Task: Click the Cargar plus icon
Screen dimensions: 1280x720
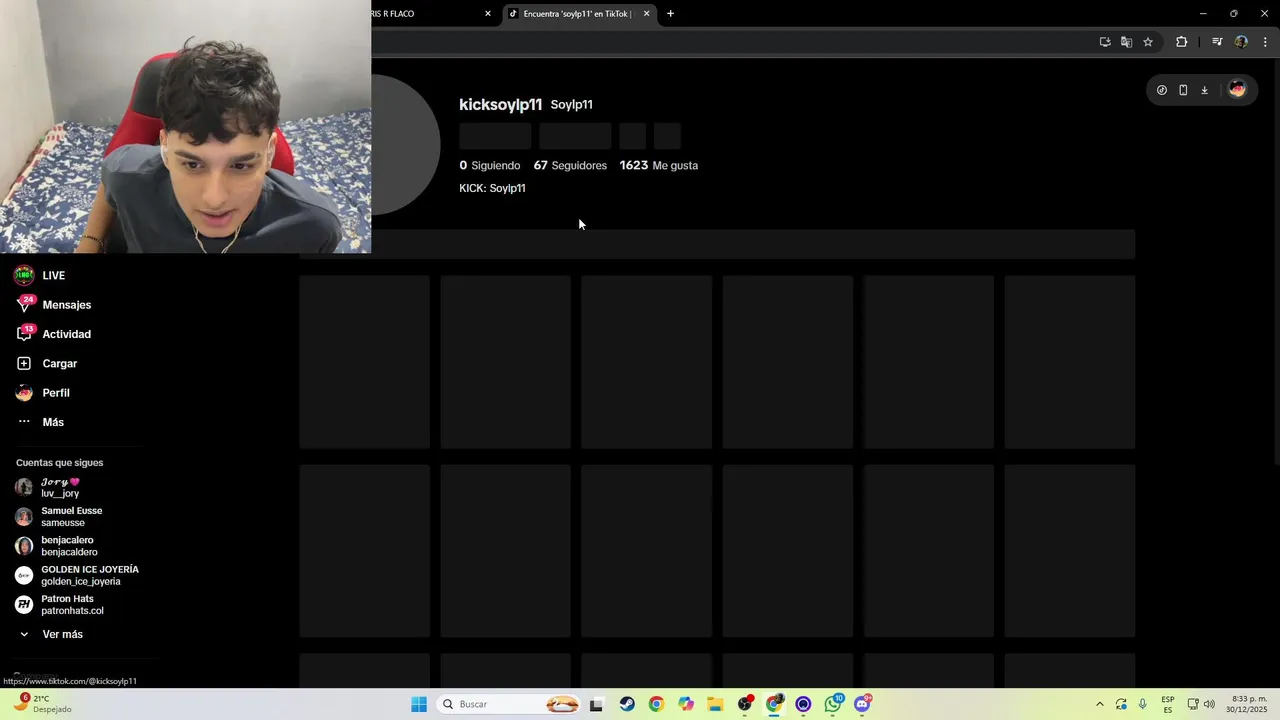Action: click(24, 364)
